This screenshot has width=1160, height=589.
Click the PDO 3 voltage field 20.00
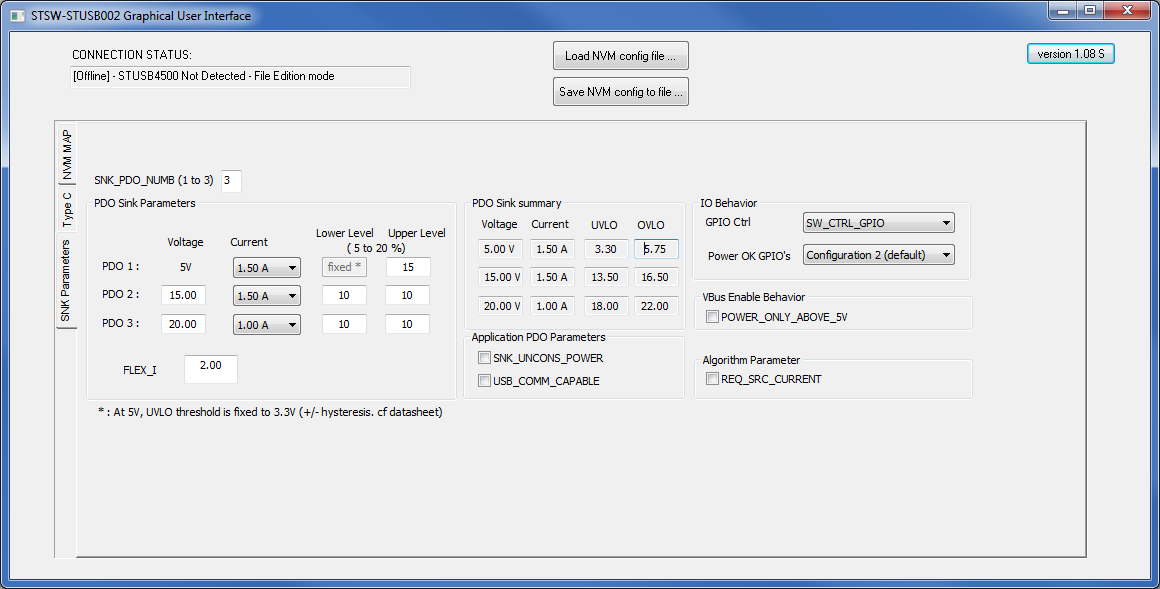(183, 324)
